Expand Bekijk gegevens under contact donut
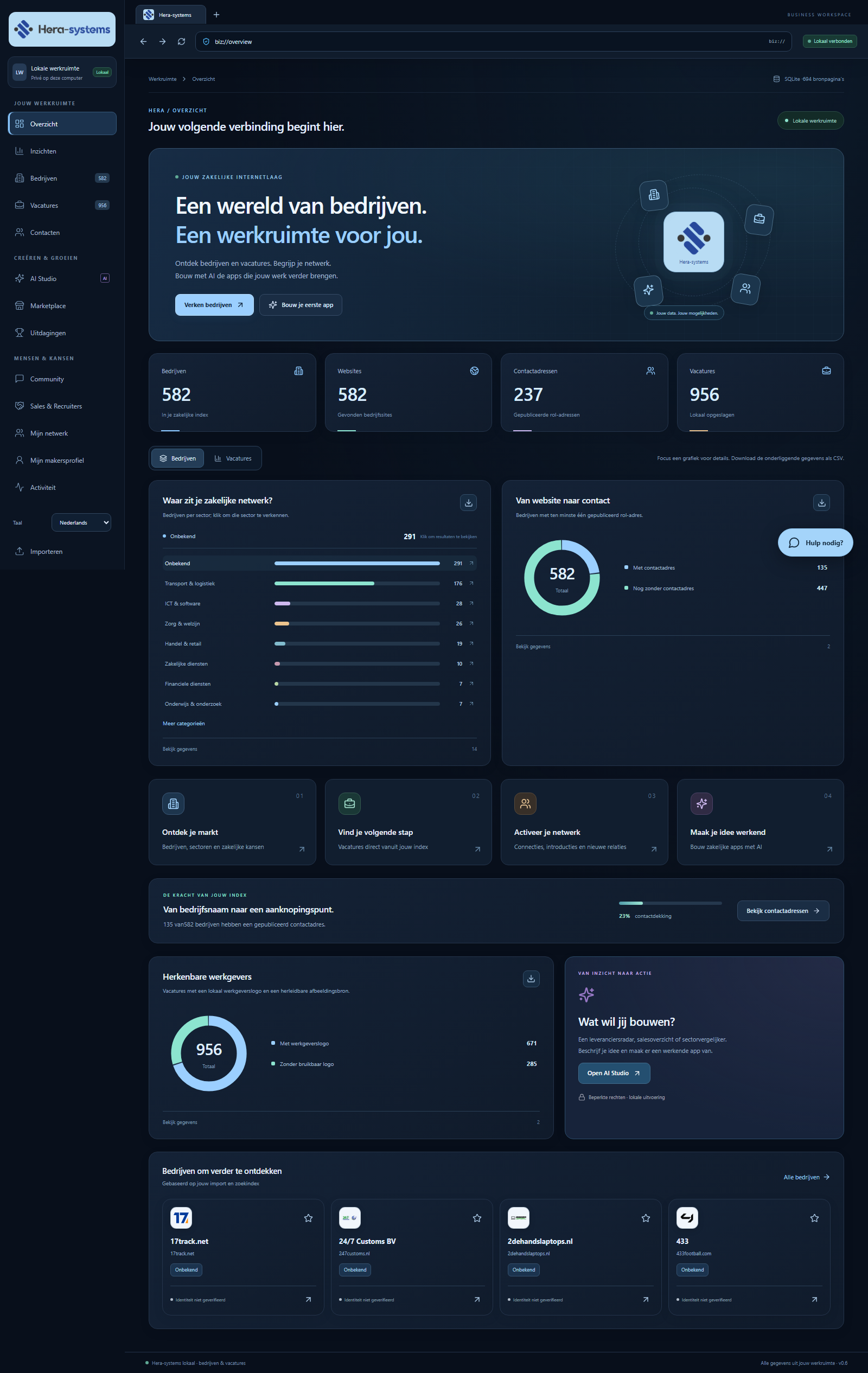868x1373 pixels. pos(672,646)
